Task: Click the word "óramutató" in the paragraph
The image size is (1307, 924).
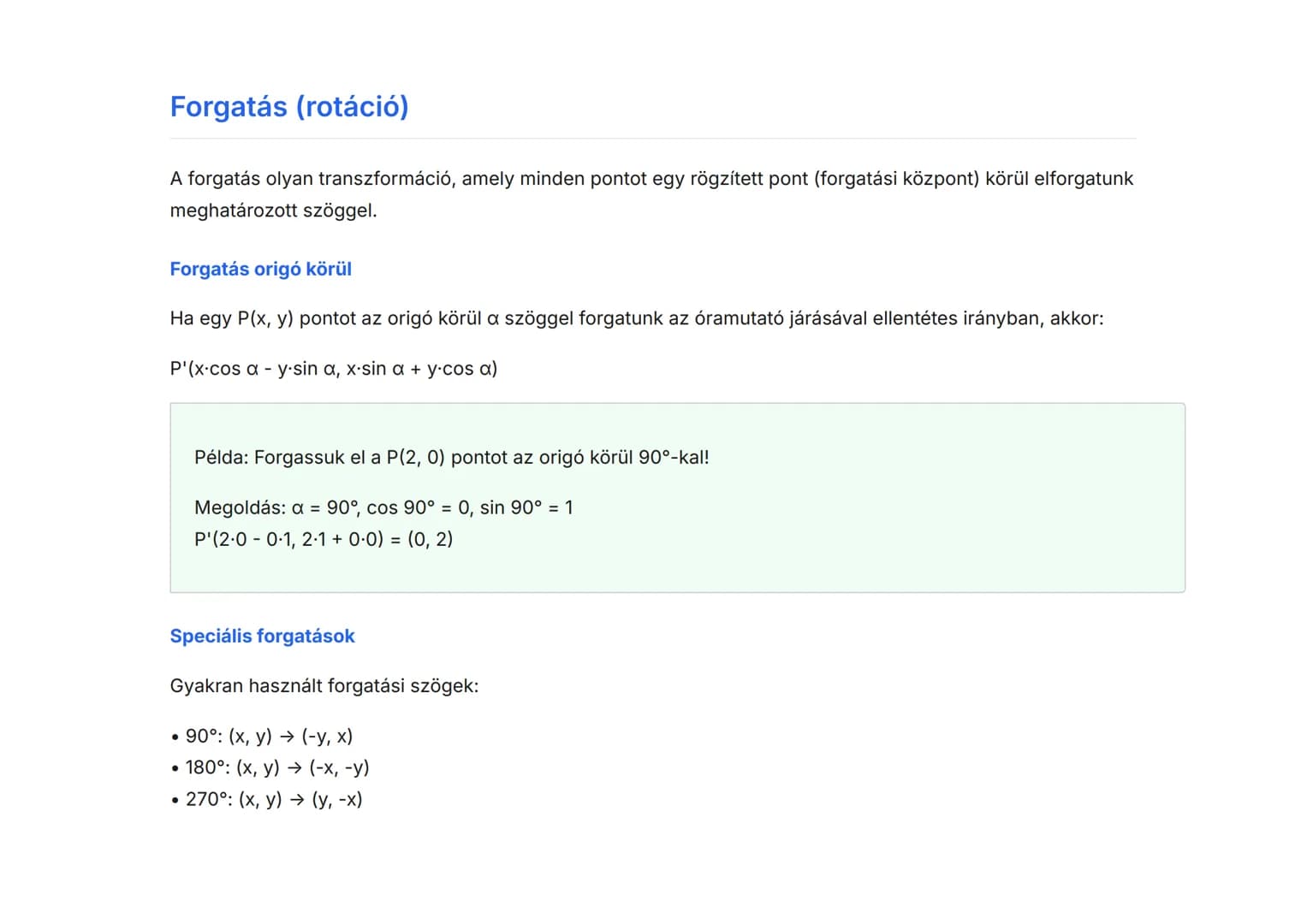Action: (736, 319)
